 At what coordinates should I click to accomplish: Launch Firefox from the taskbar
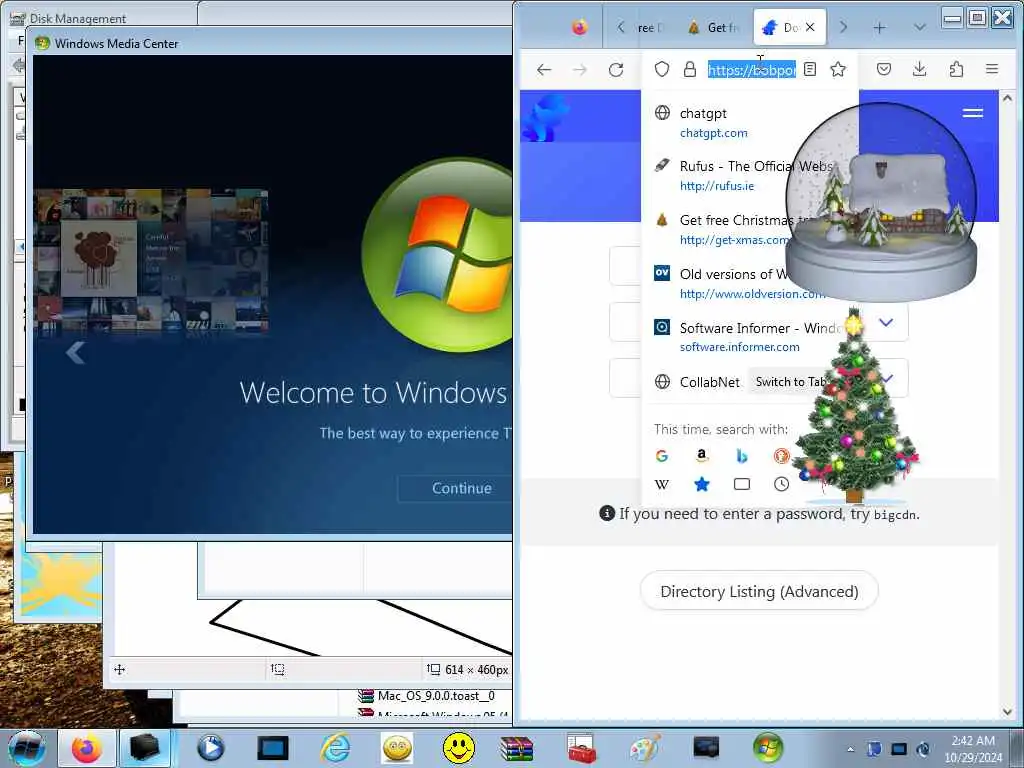pos(87,748)
